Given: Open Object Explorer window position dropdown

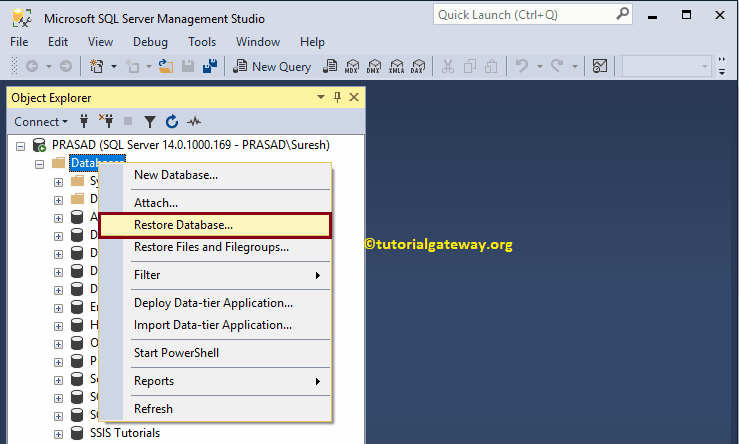Looking at the screenshot, I should (321, 97).
